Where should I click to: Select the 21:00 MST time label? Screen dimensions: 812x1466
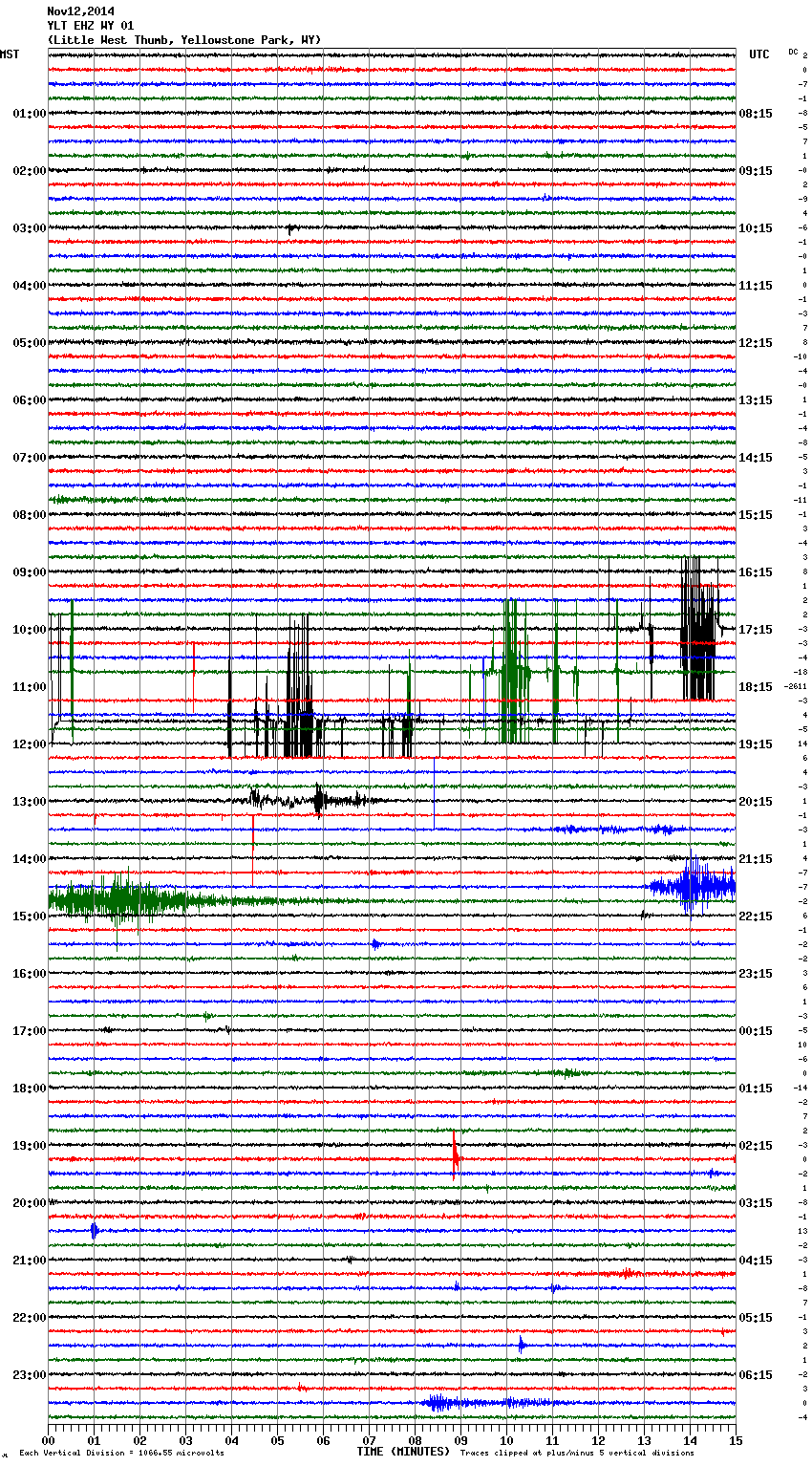29,1261
